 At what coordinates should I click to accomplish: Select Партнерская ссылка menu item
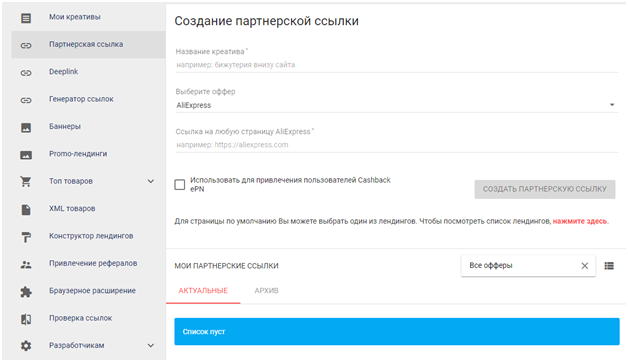click(88, 45)
